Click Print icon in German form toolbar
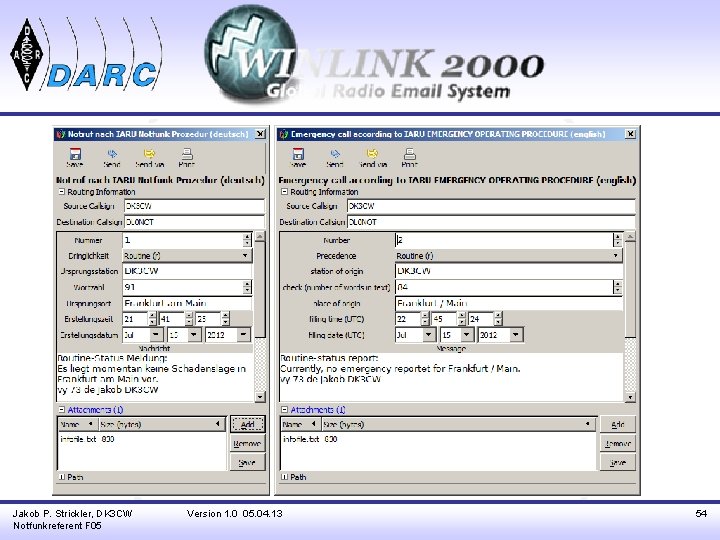This screenshot has width=720, height=540. pos(186,158)
